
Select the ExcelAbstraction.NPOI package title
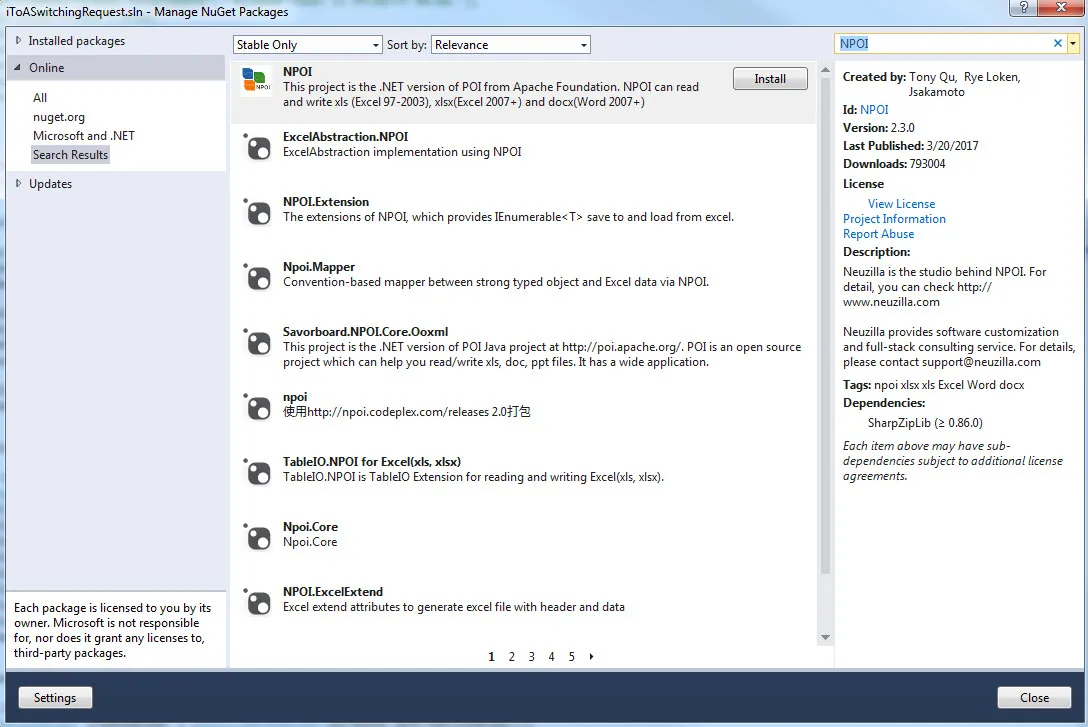[346, 137]
